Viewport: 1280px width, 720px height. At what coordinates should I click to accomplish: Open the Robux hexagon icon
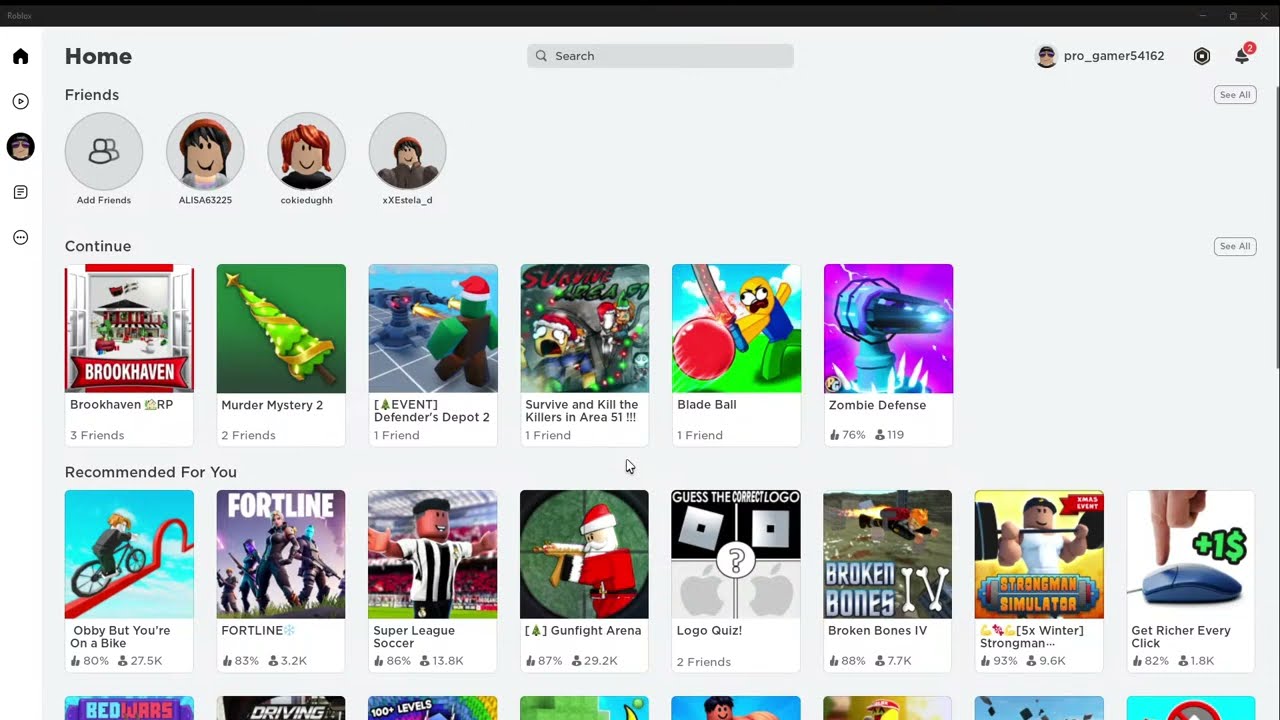click(x=1202, y=56)
